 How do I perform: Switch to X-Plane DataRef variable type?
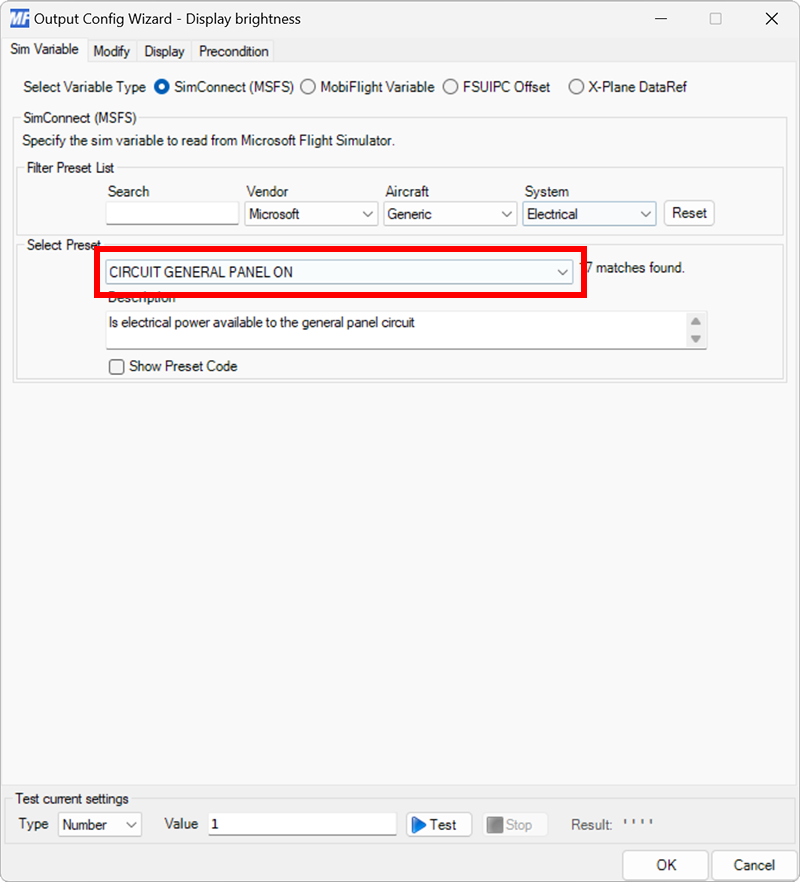click(x=576, y=87)
